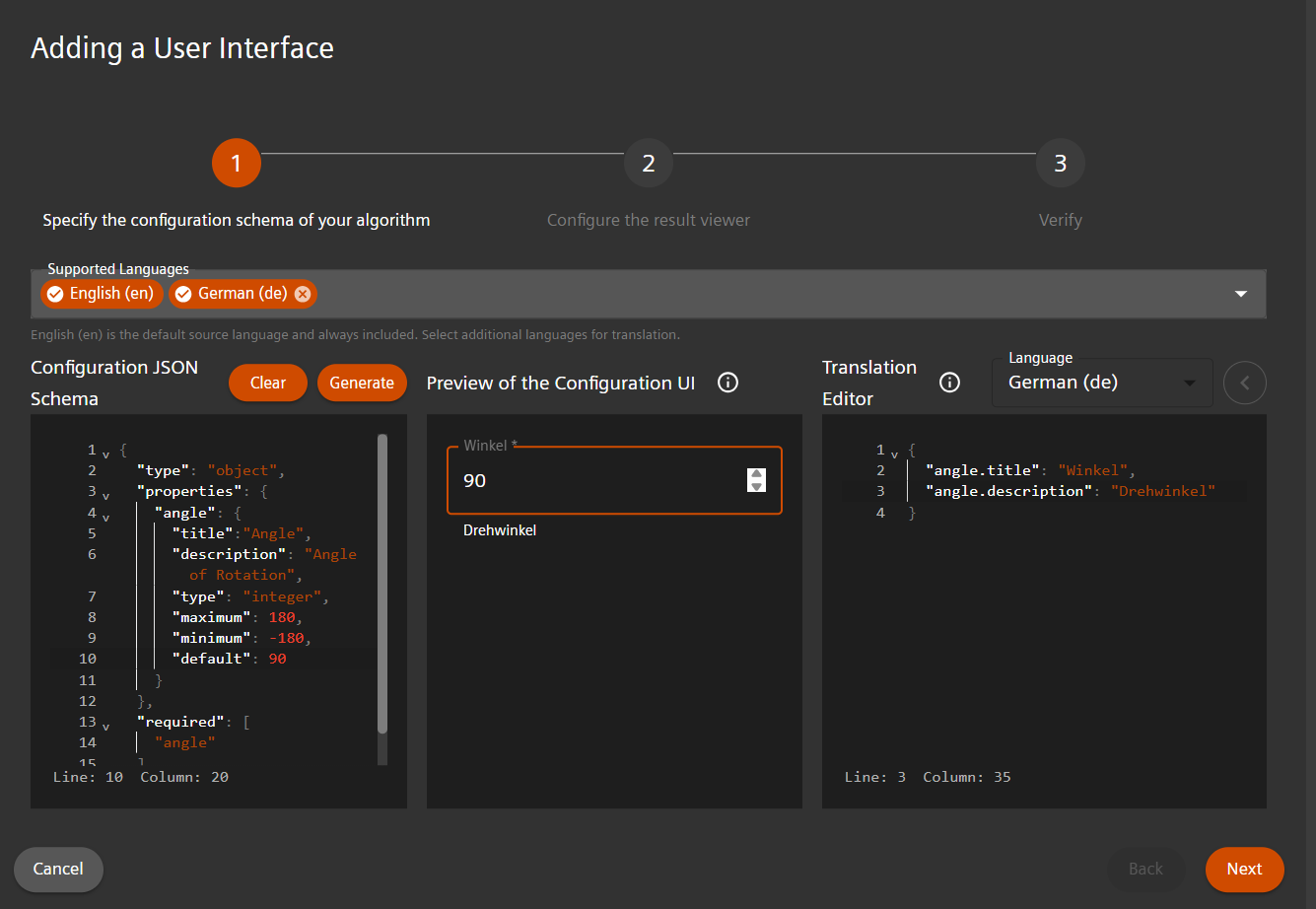This screenshot has height=909, width=1316.
Task: Increment the Winkel value with the stepper
Action: tap(757, 474)
